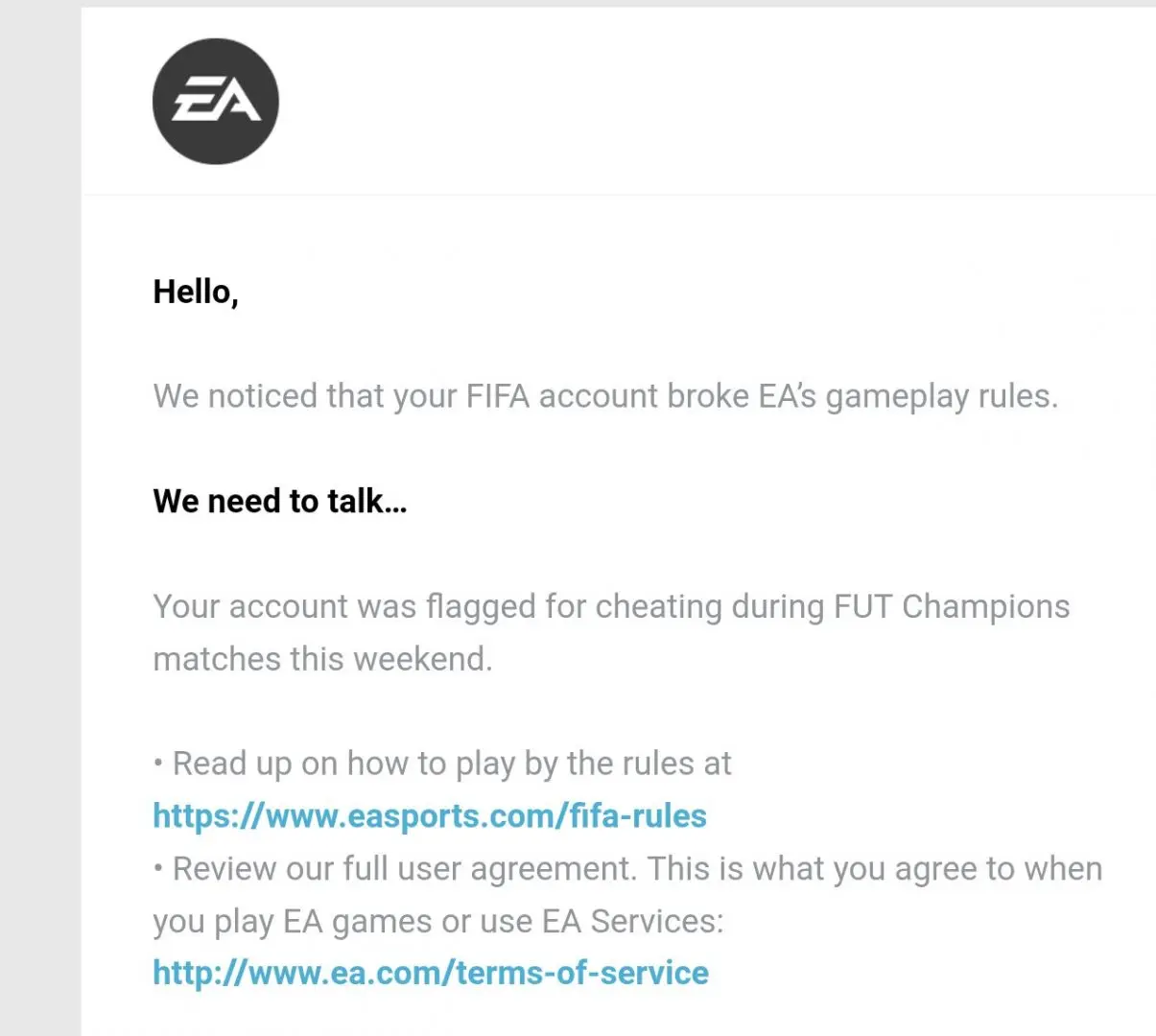Click the "you play EA games or use EA Services:" line
The height and width of the screenshot is (1036, 1156).
[438, 921]
